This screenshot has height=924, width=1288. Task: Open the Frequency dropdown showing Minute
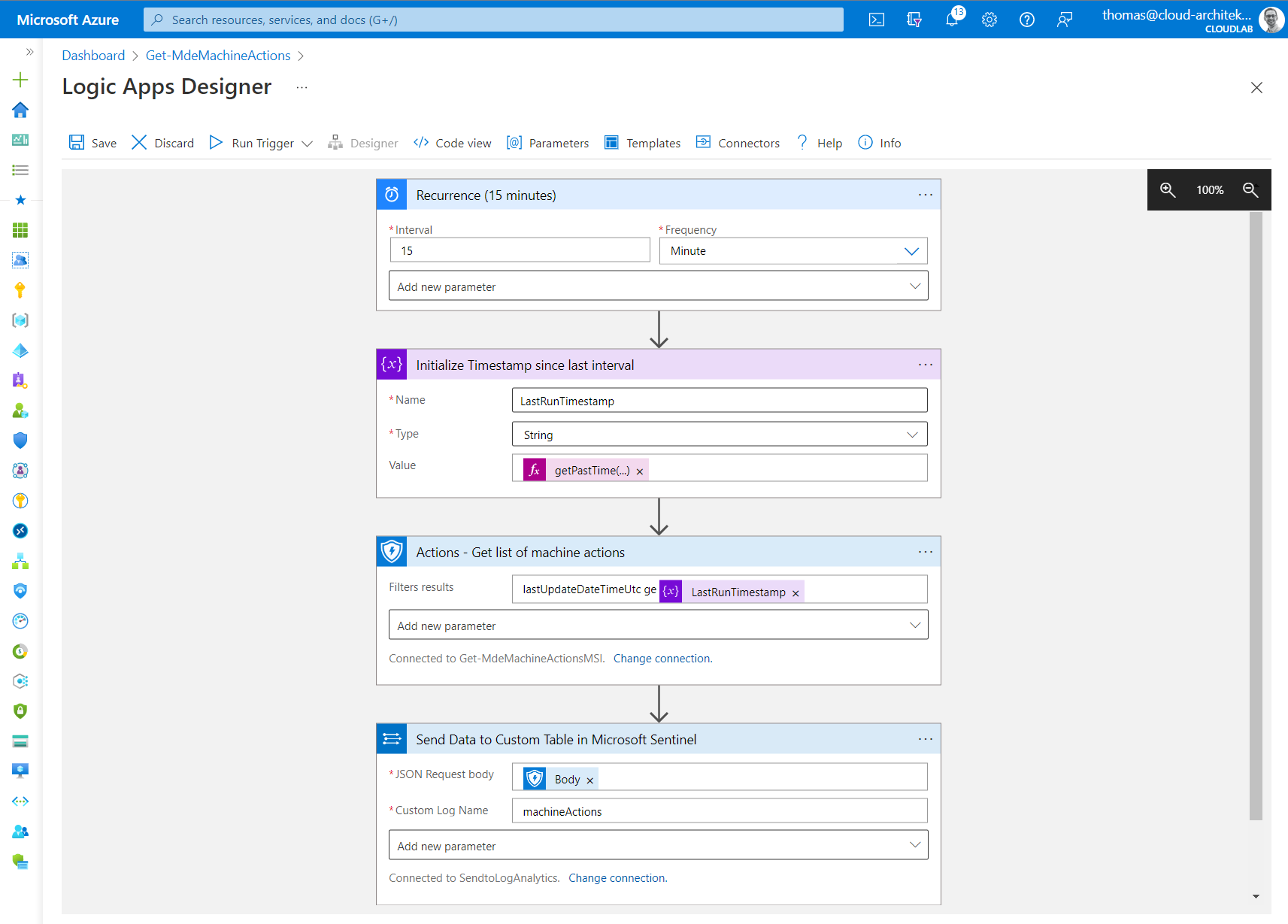click(x=793, y=251)
